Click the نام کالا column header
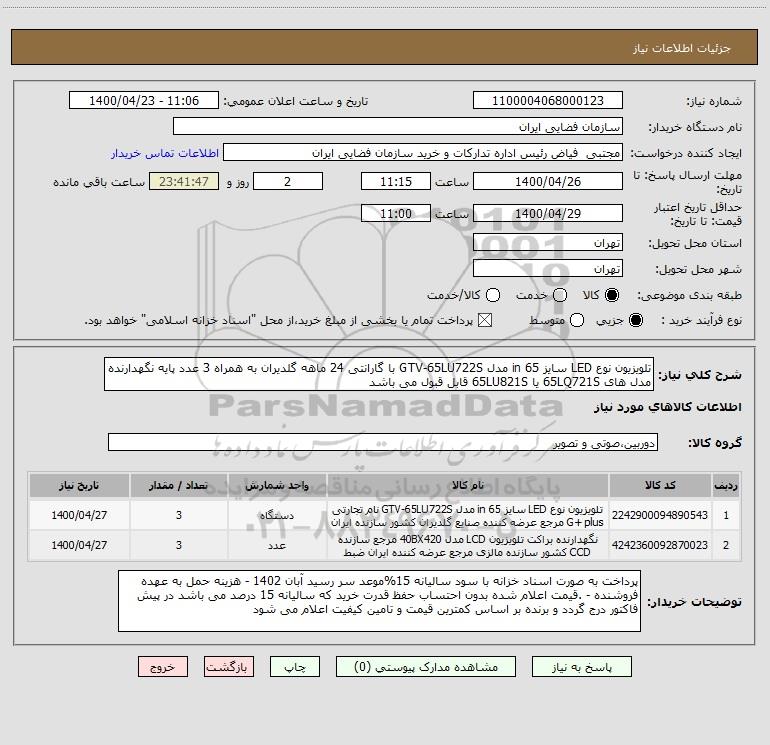The image size is (770, 745). tap(468, 486)
